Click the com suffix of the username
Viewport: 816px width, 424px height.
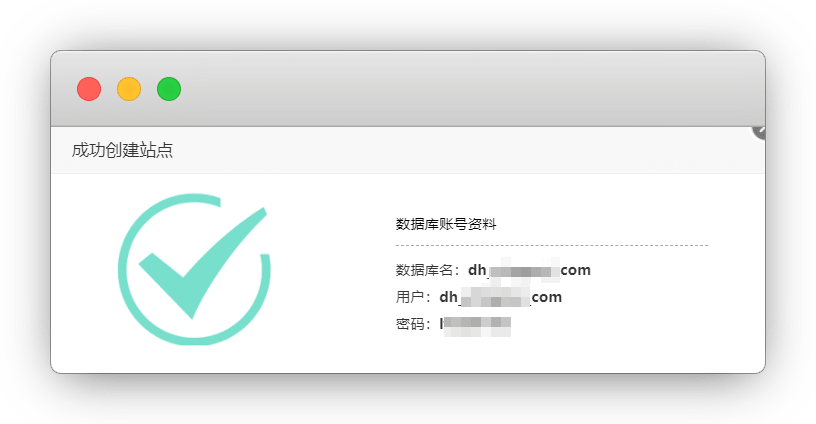pos(547,297)
